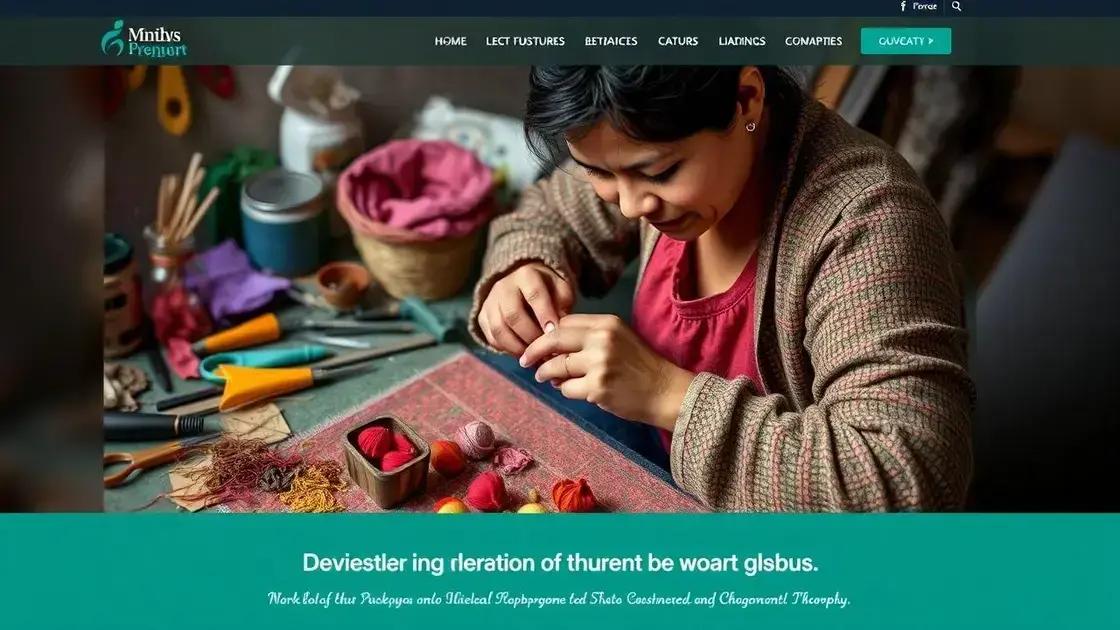Image resolution: width=1120 pixels, height=630 pixels.
Task: Click the arrow inside the GUVCATY button
Action: point(931,41)
